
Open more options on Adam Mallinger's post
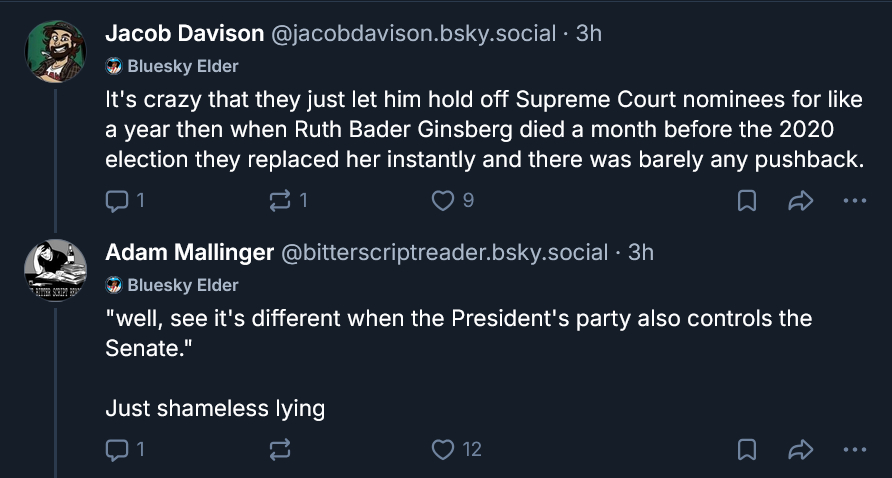click(x=854, y=450)
